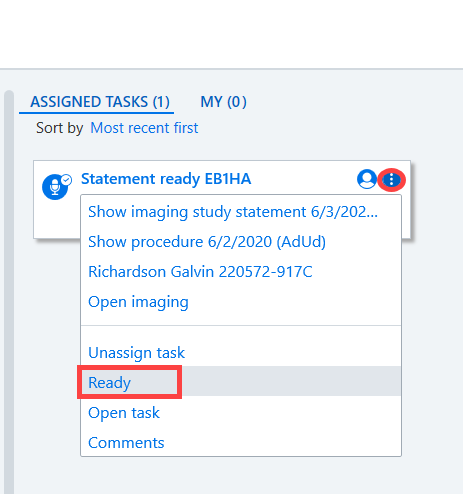Mark the task as Ready
The width and height of the screenshot is (463, 494).
pyautogui.click(x=241, y=382)
